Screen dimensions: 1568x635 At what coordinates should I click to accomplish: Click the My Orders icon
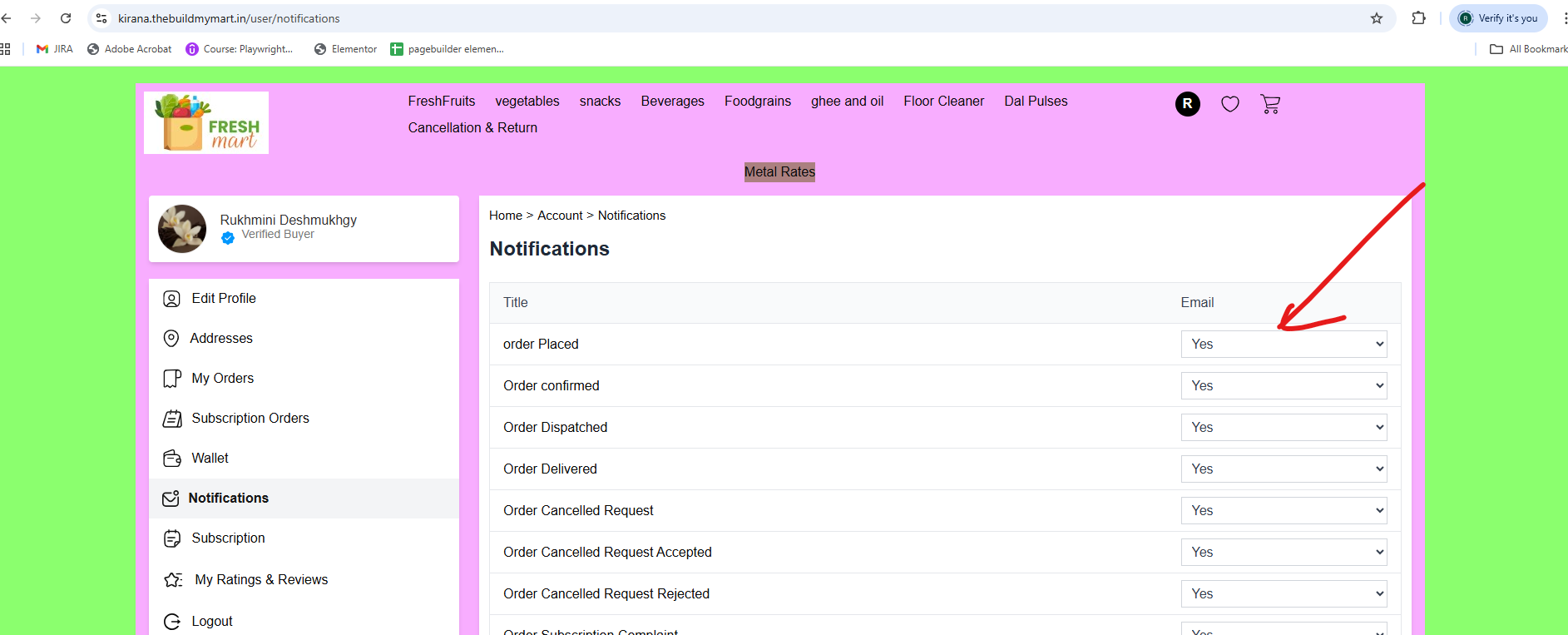click(171, 379)
